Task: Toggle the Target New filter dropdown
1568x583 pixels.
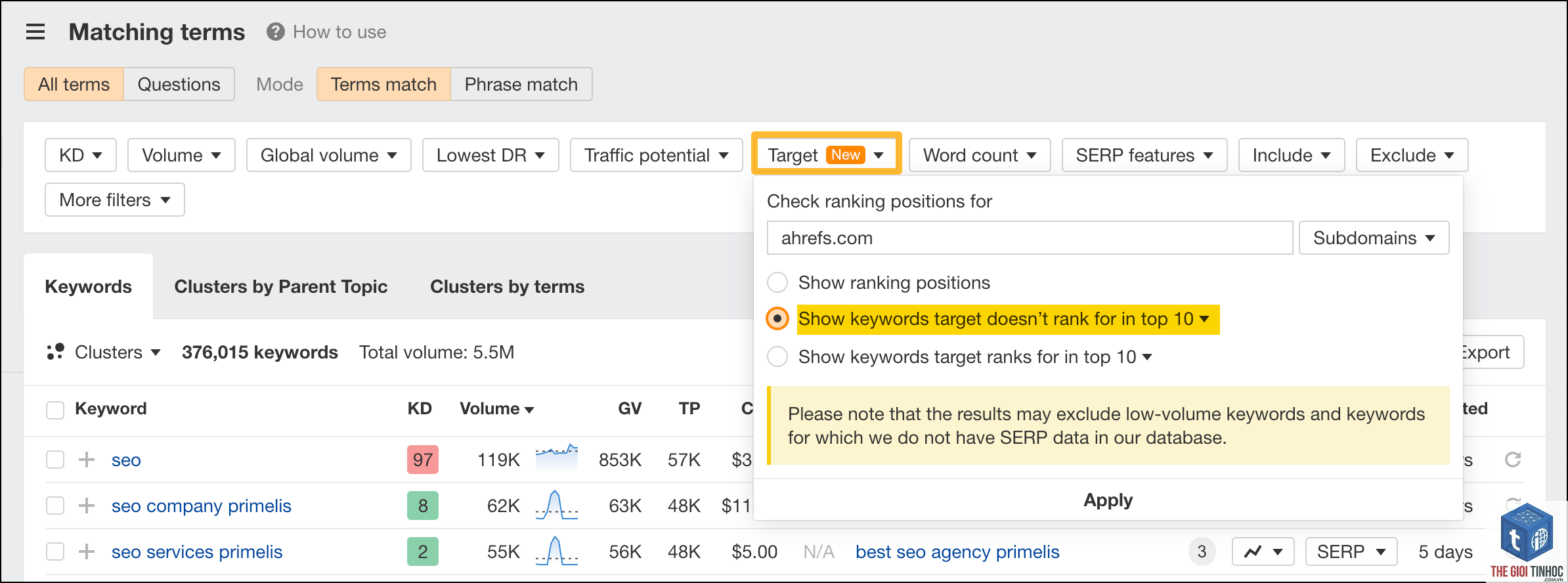Action: (x=826, y=155)
